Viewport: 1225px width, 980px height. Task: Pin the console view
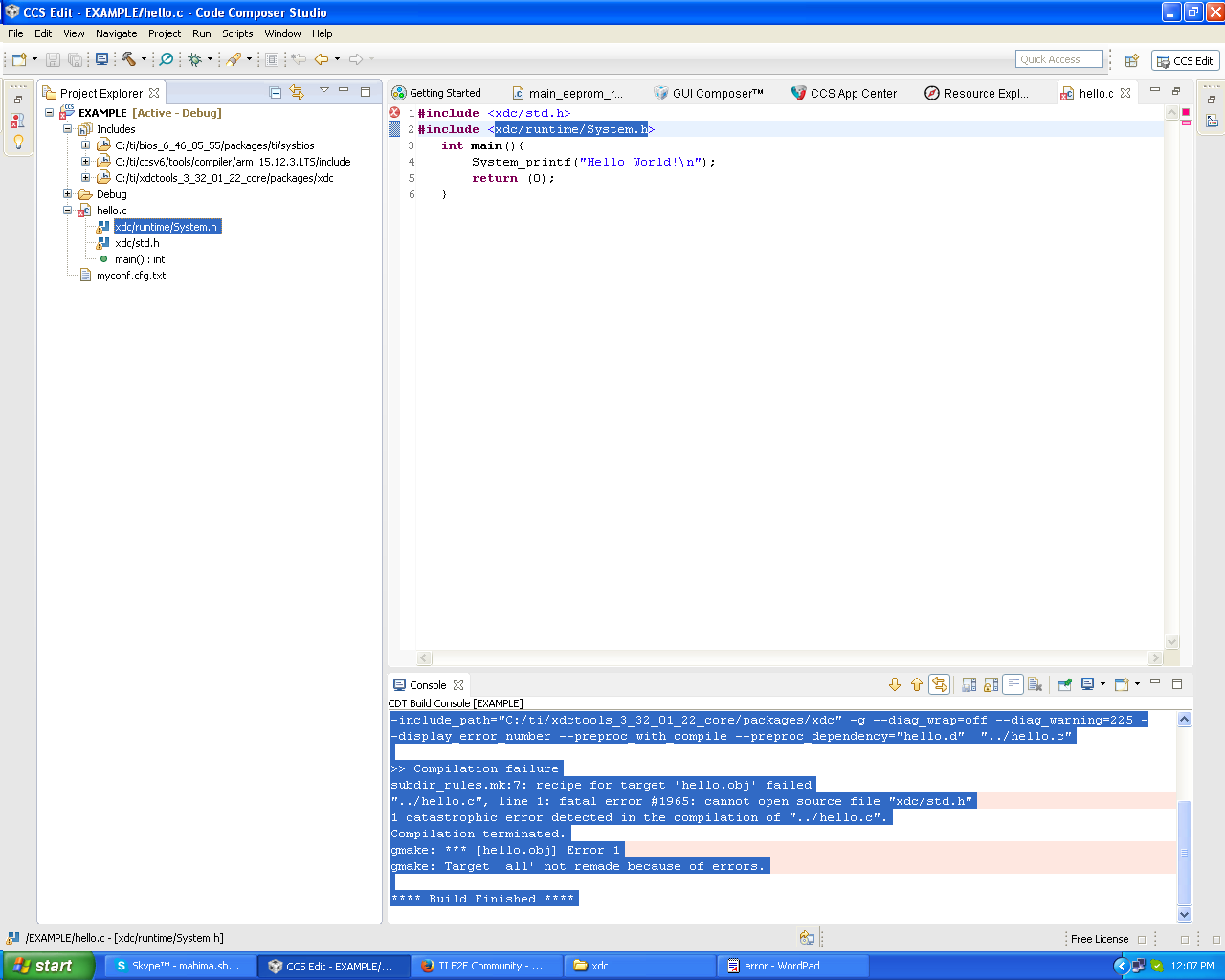point(1064,684)
